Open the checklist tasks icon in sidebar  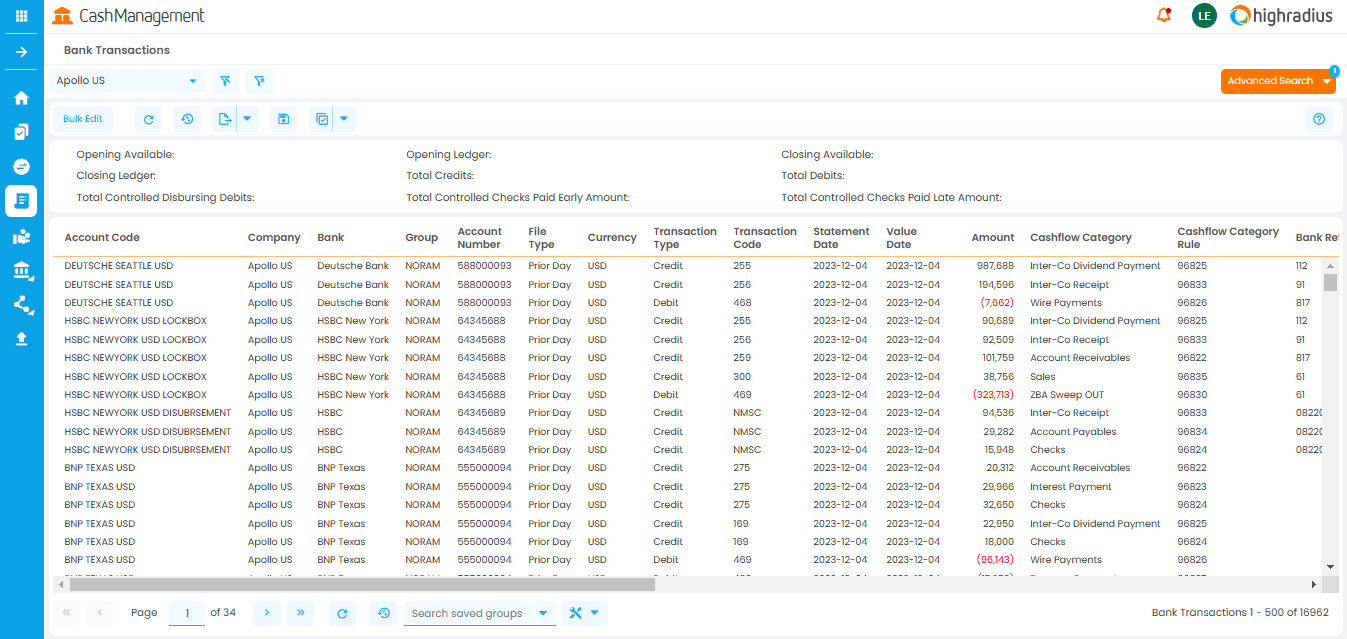pos(21,132)
